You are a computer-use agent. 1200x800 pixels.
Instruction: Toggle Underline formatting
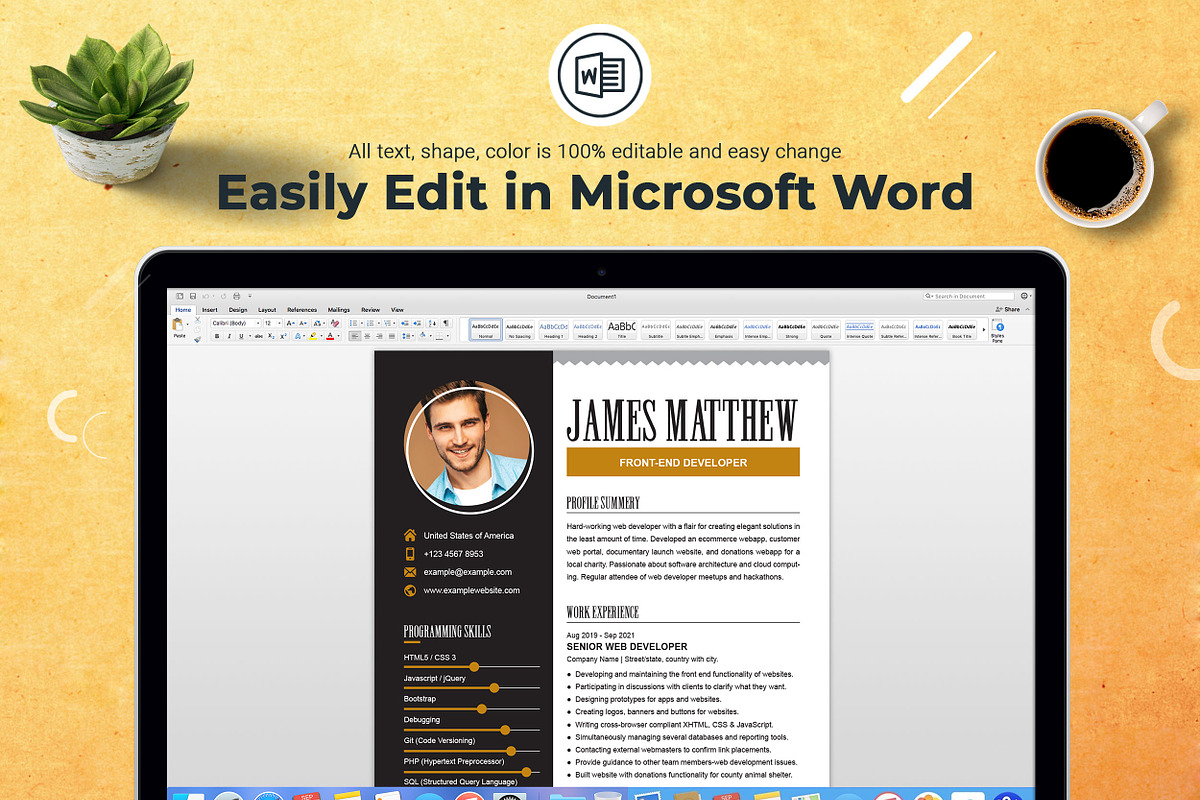pos(241,336)
